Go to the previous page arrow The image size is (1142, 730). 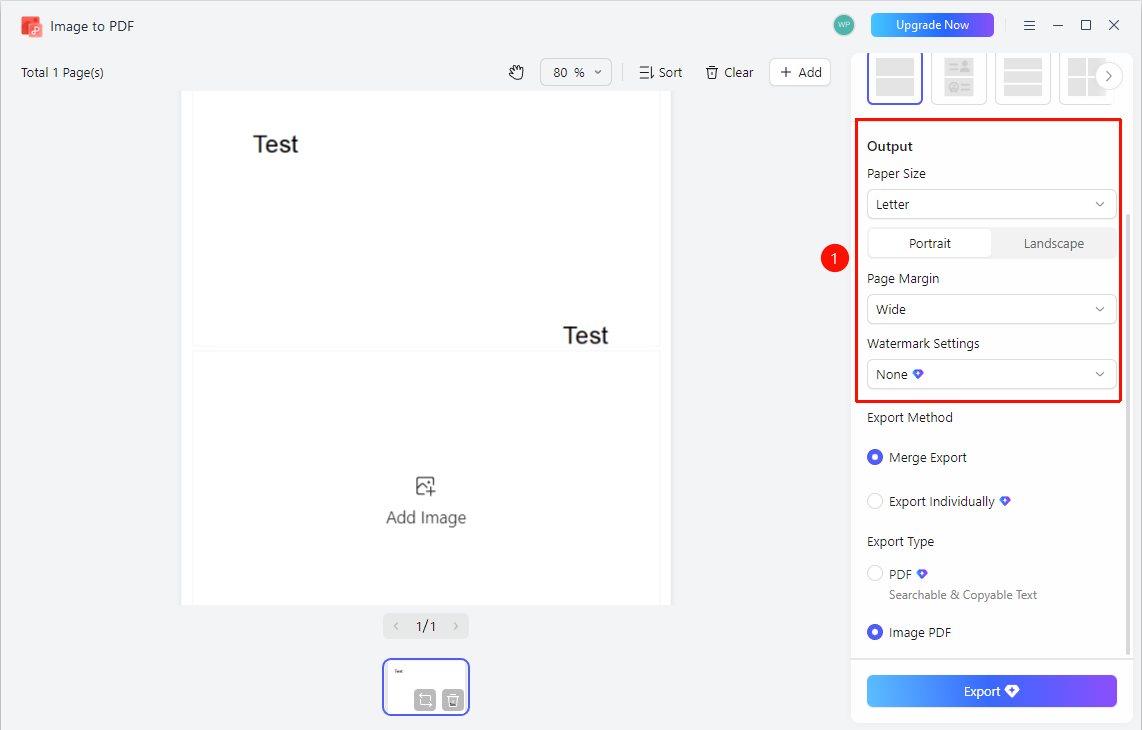pyautogui.click(x=396, y=626)
